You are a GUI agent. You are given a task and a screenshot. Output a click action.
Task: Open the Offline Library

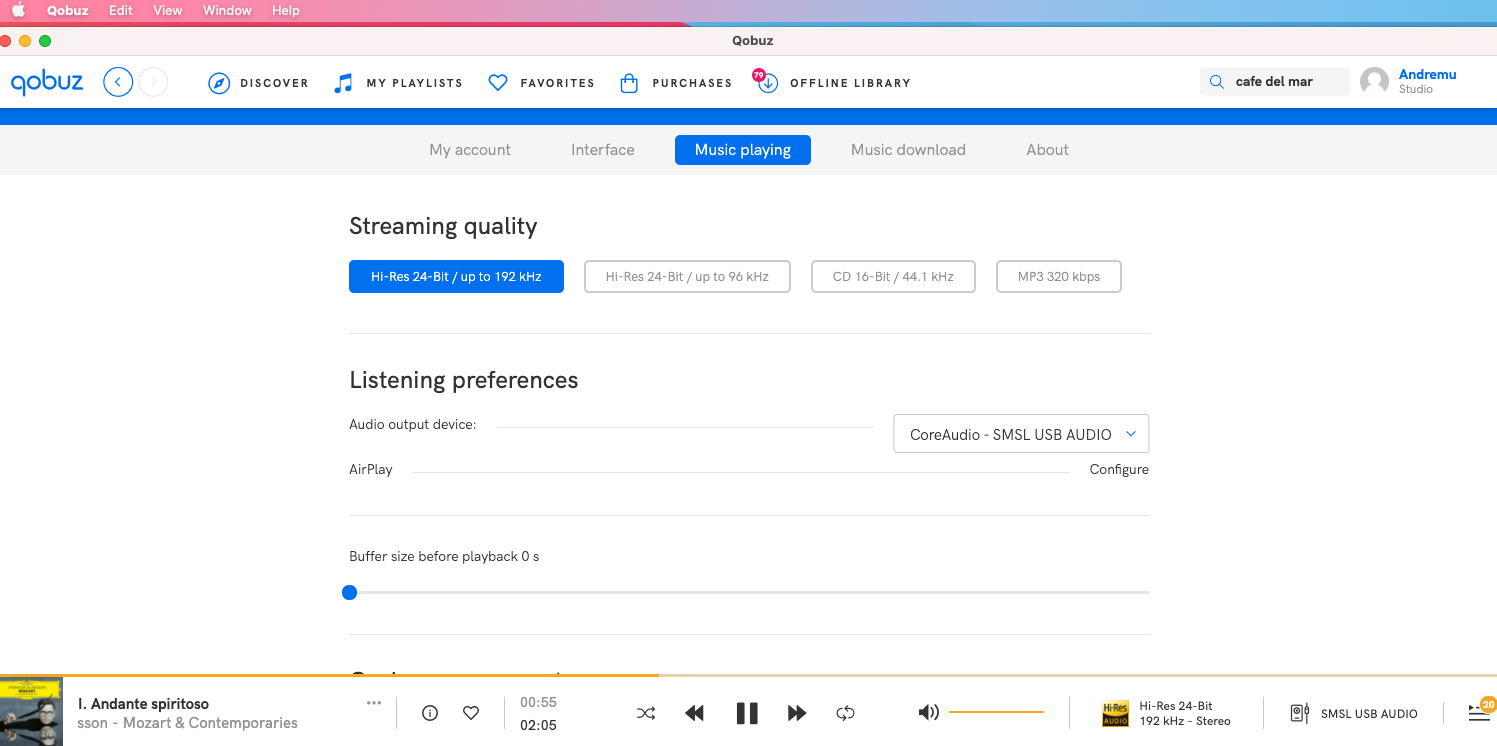832,83
